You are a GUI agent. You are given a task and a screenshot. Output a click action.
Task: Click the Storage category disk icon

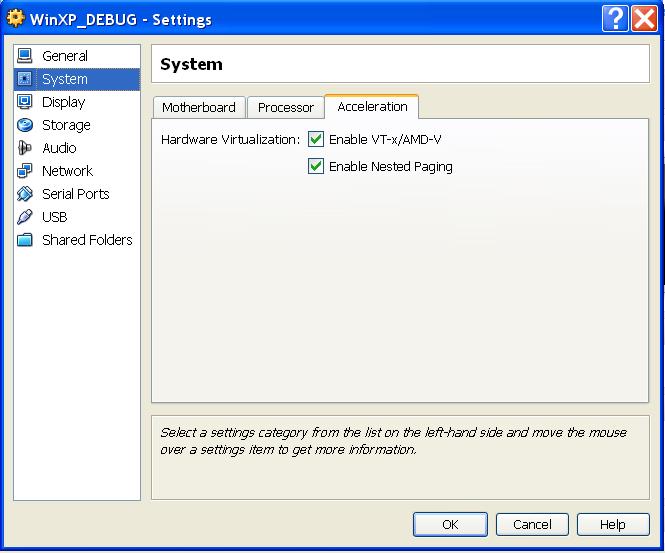(x=25, y=125)
